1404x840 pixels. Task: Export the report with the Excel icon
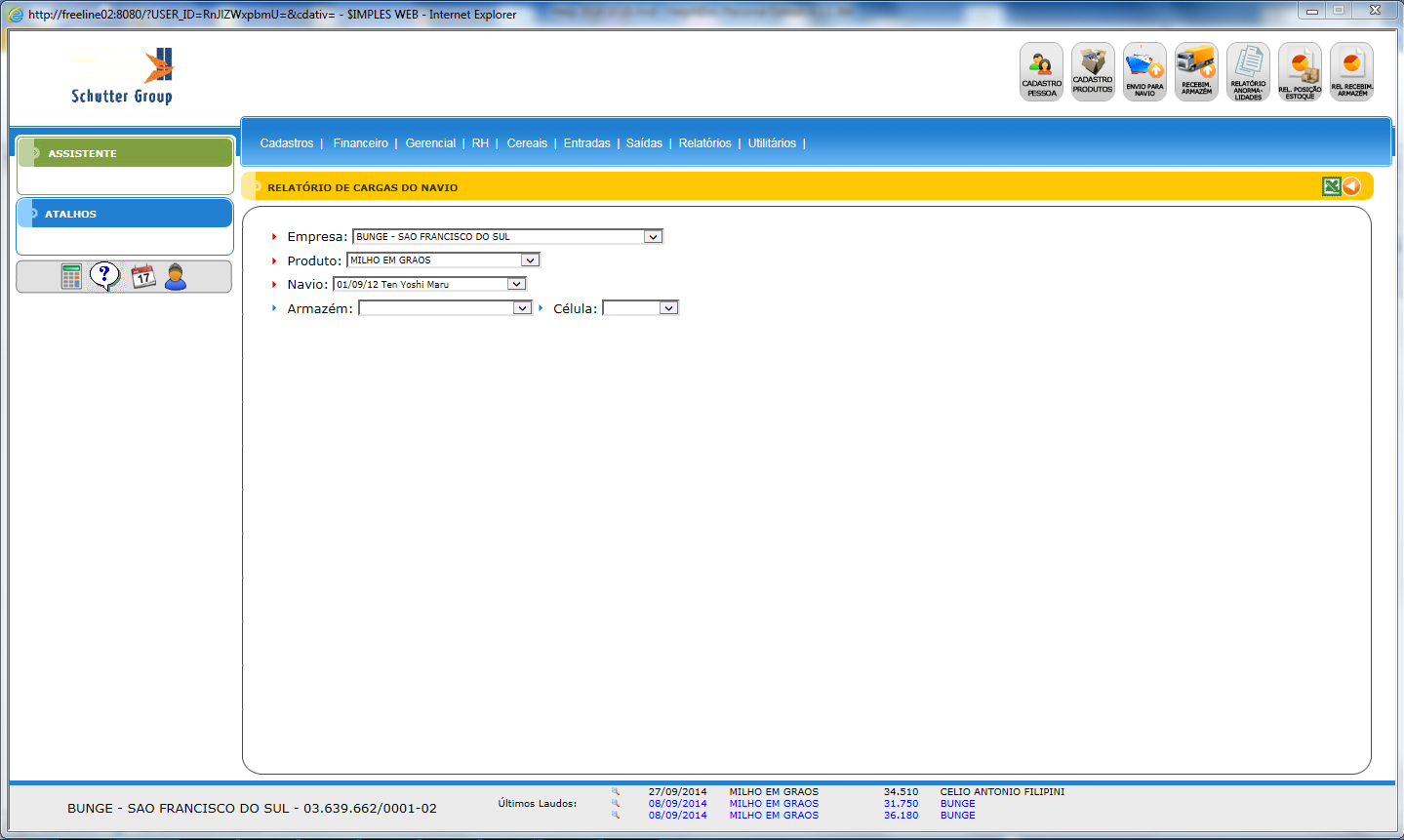[x=1331, y=186]
